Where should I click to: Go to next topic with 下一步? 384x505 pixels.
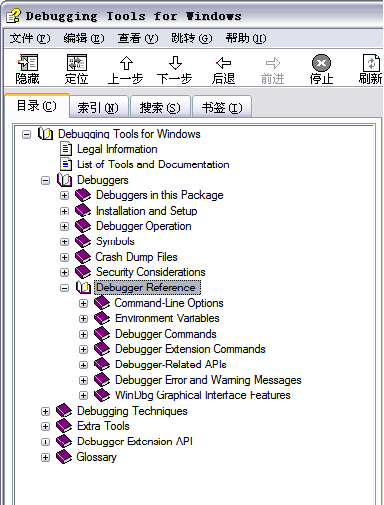[175, 70]
